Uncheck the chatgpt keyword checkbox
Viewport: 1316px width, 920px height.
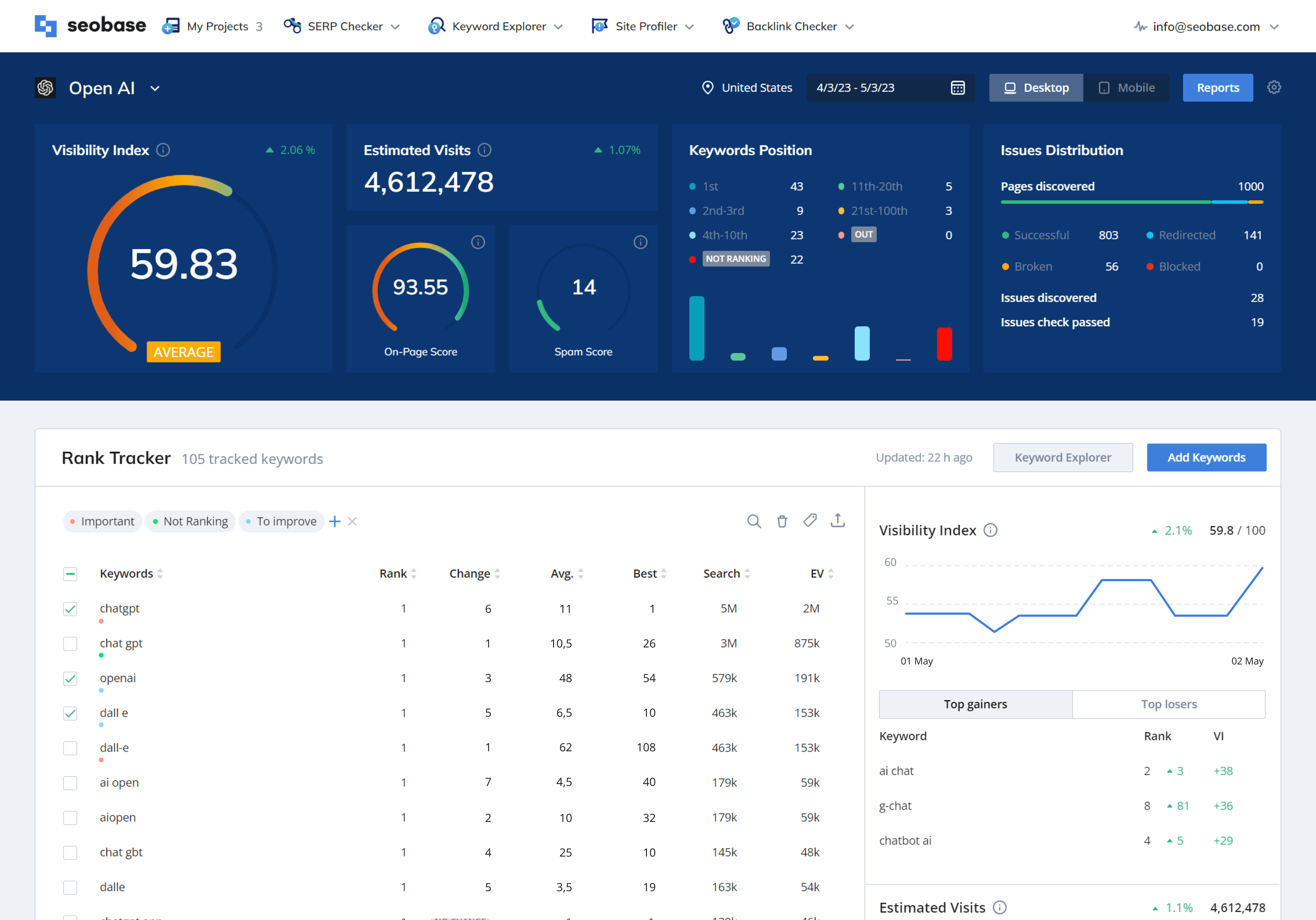[70, 609]
